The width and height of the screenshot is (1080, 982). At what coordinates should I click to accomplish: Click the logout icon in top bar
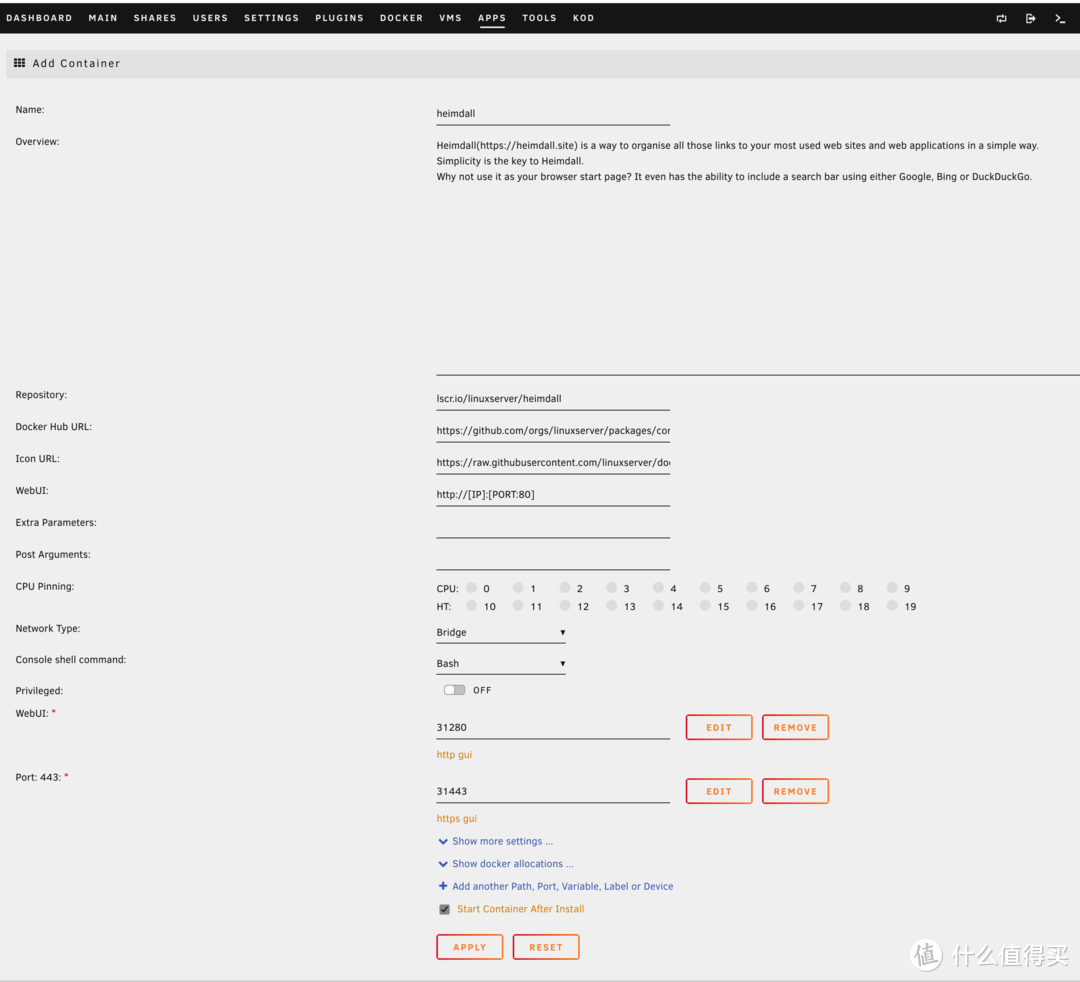(1030, 18)
